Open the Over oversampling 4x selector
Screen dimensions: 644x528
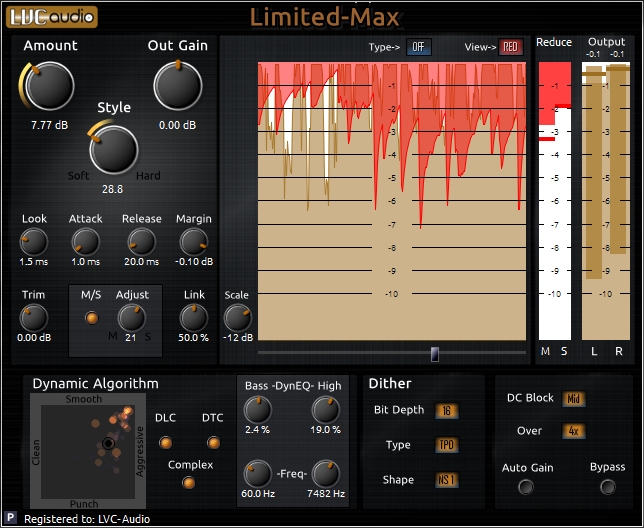click(x=573, y=431)
